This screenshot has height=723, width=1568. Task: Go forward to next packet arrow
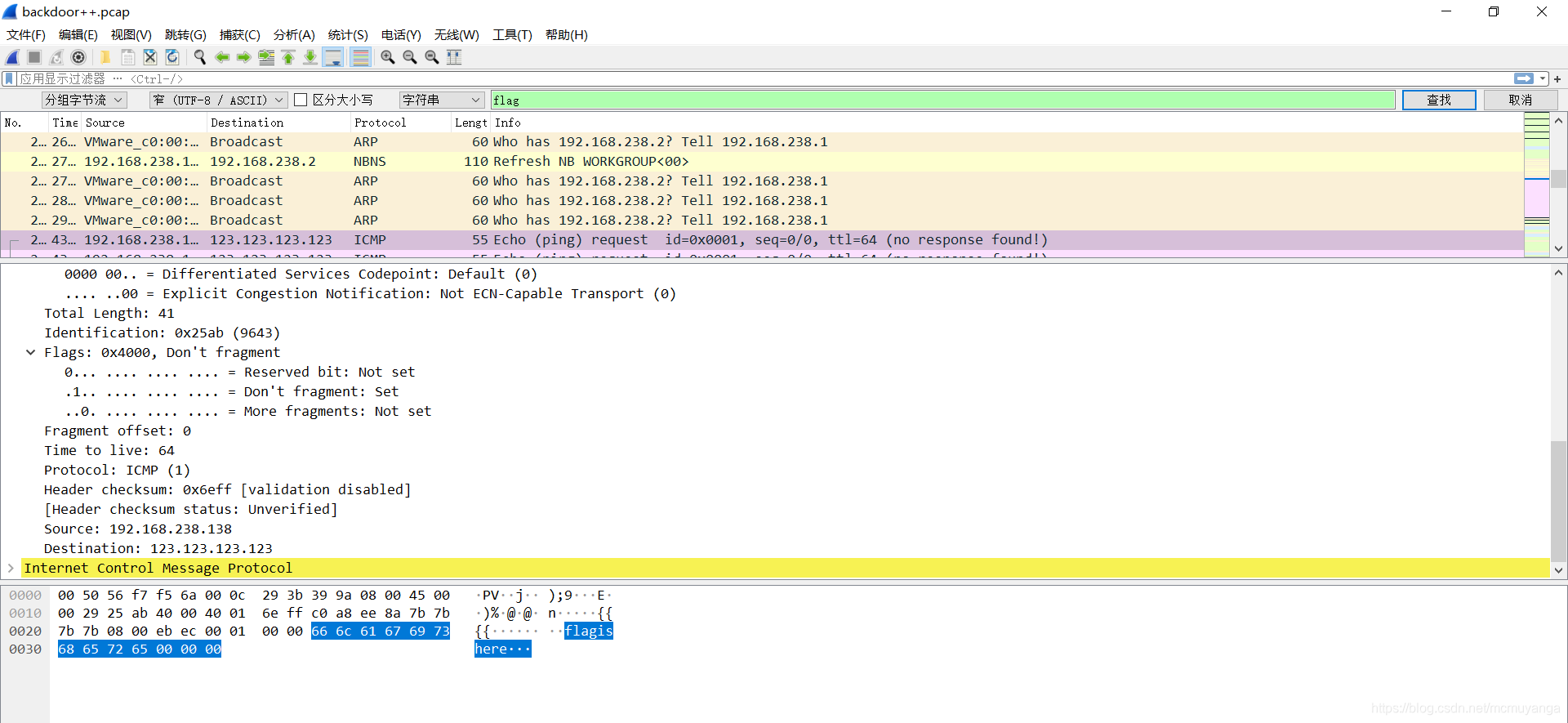[x=243, y=57]
